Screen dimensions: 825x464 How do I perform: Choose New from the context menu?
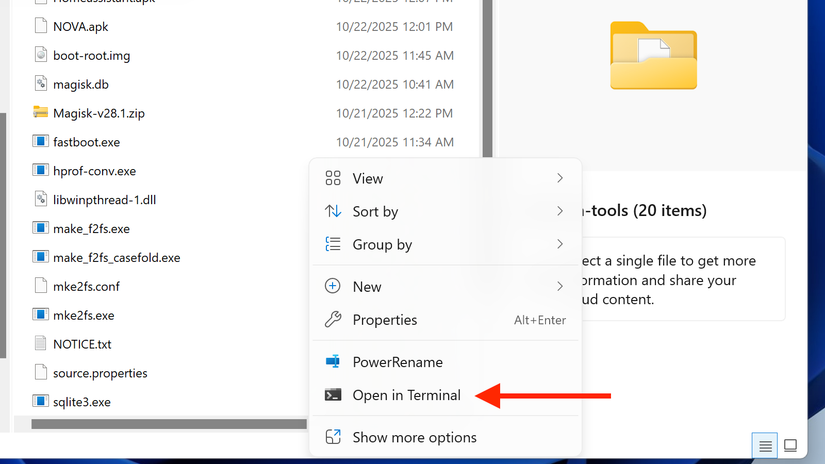tap(445, 286)
